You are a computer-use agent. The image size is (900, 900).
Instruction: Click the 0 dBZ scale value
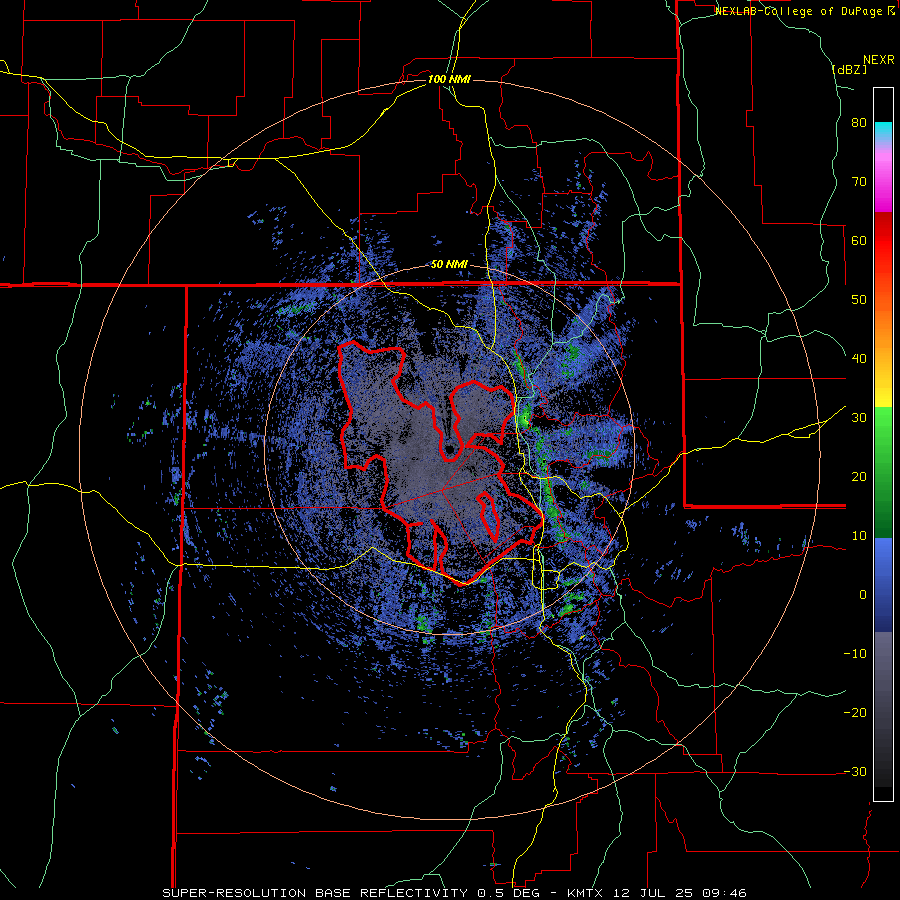coord(863,595)
